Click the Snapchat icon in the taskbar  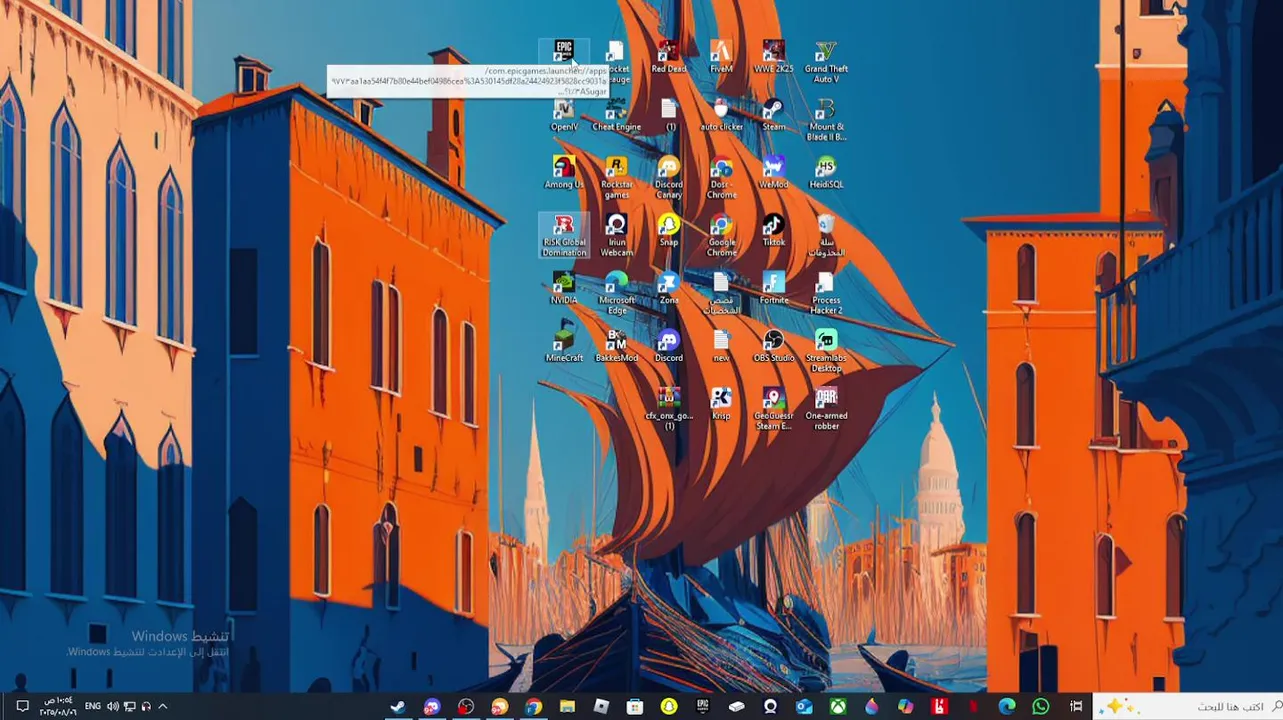(x=669, y=706)
